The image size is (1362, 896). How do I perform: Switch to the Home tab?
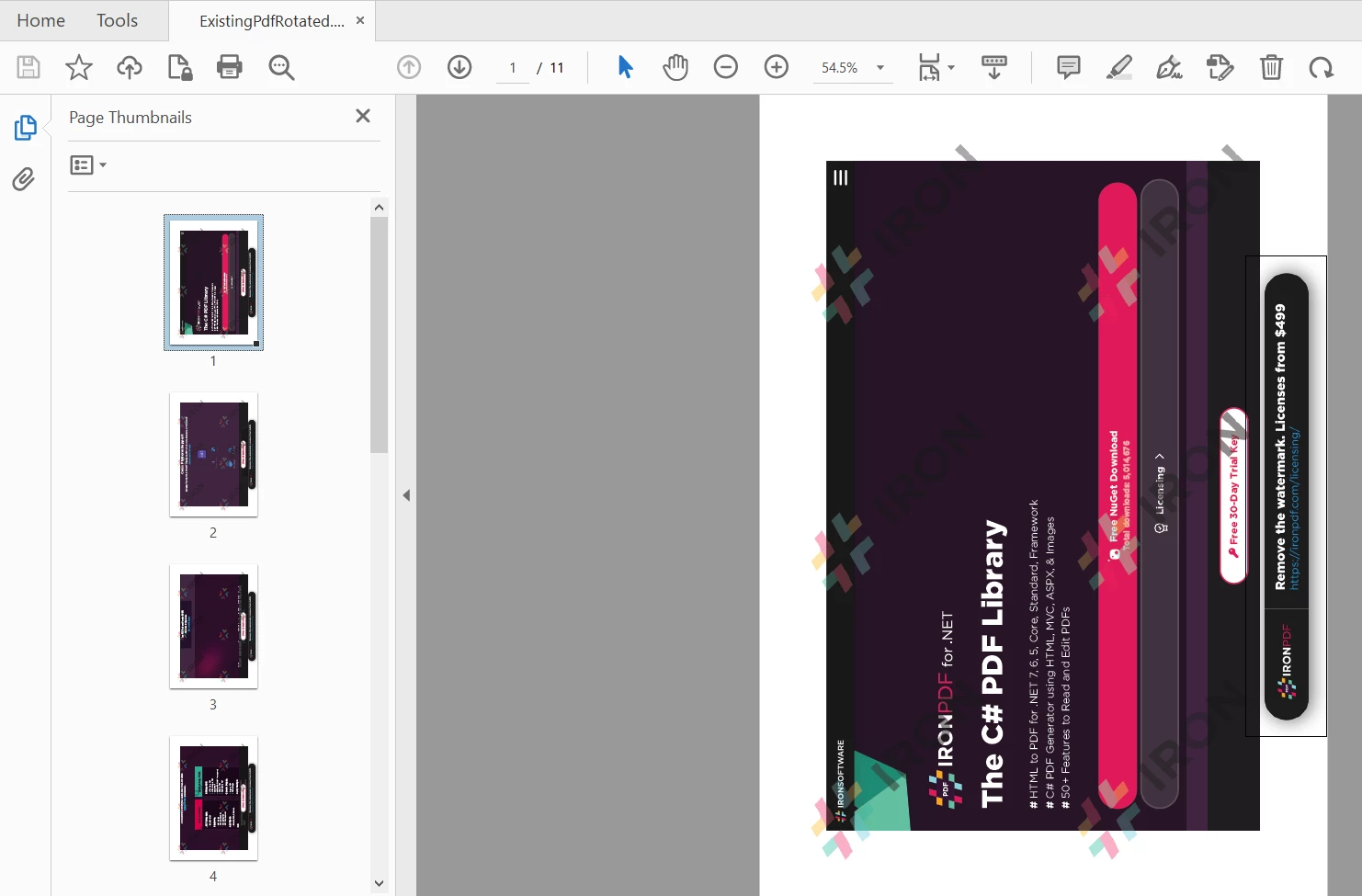tap(40, 20)
